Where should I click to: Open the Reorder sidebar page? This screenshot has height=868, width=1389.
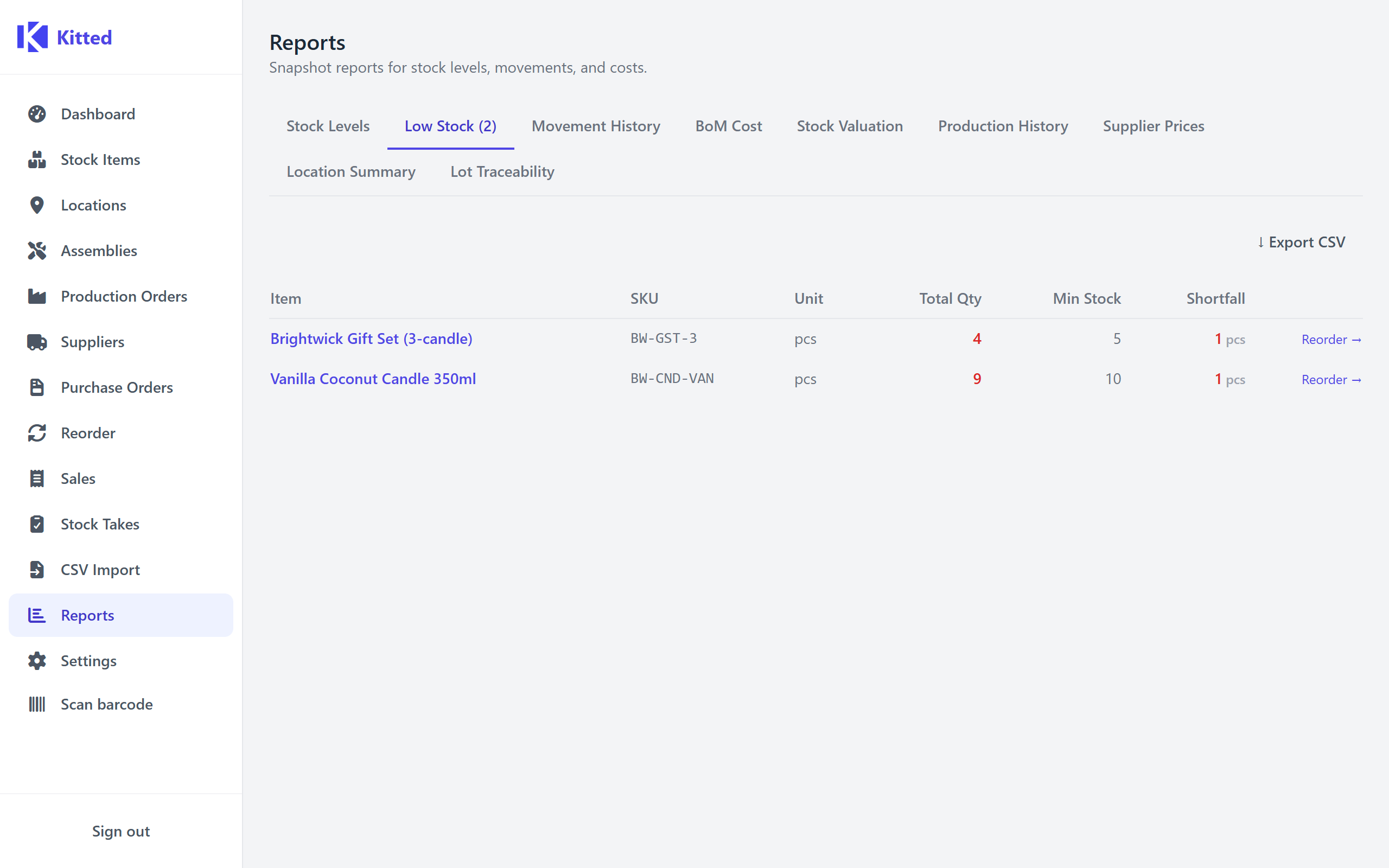[x=121, y=433]
